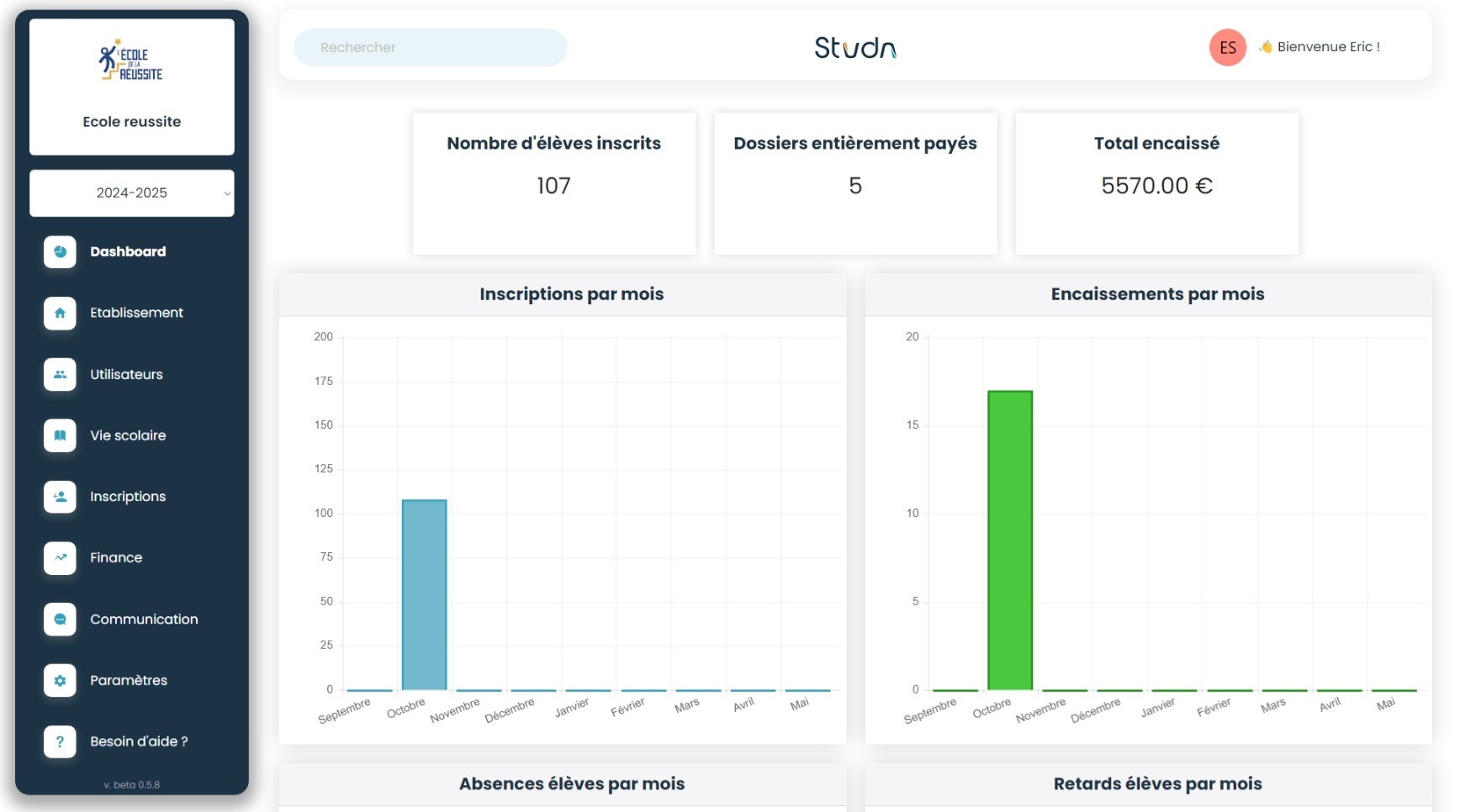Click the Ecole reussite school logo

tap(131, 61)
